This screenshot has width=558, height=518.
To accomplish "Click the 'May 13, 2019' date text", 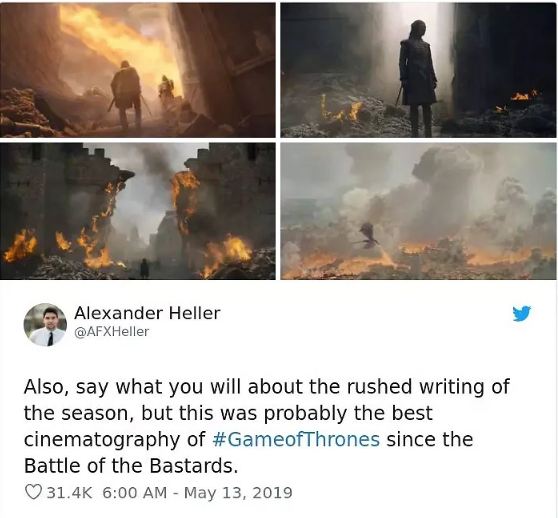I will (x=238, y=492).
